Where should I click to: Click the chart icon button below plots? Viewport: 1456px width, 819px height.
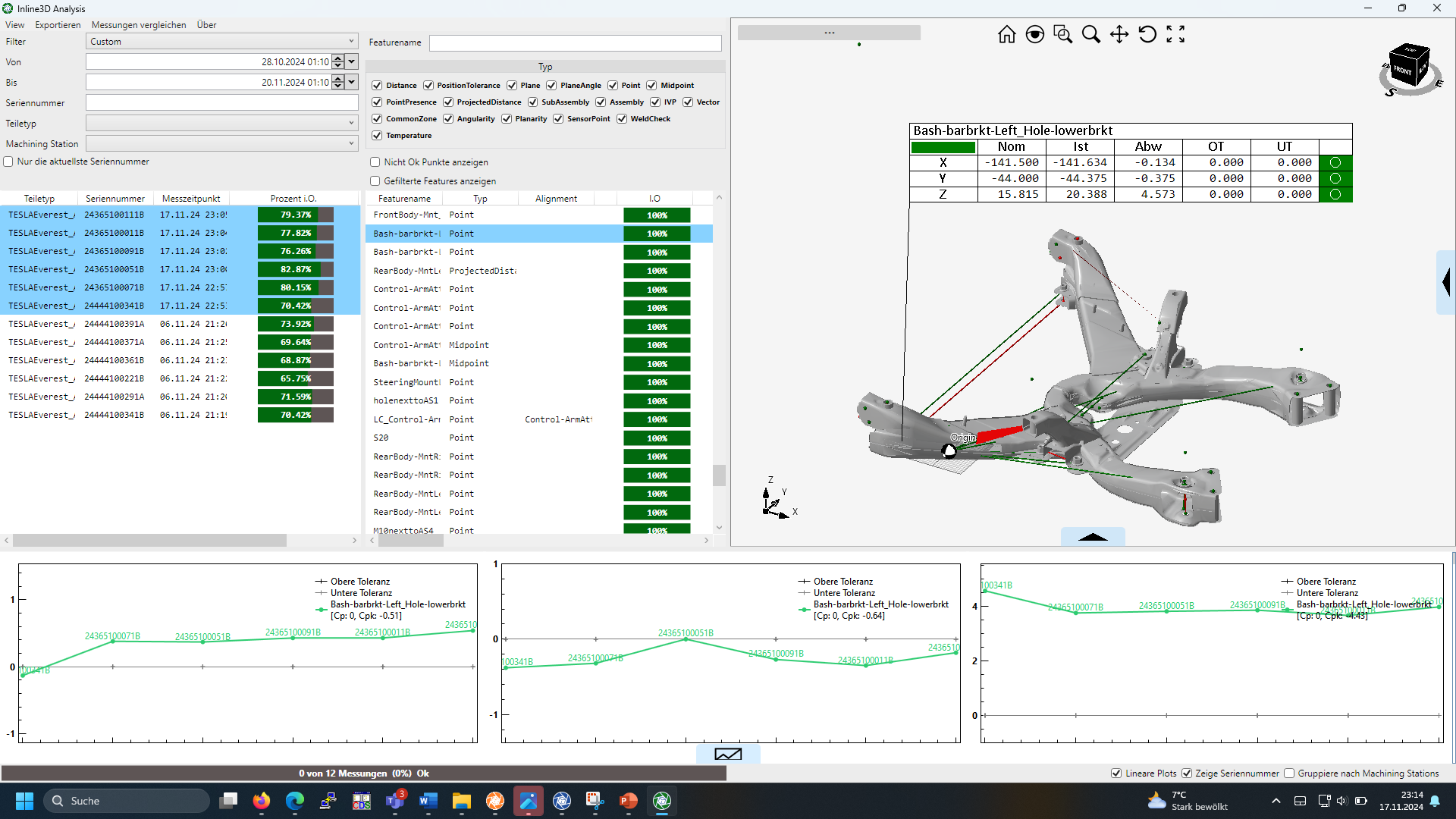[x=728, y=754]
